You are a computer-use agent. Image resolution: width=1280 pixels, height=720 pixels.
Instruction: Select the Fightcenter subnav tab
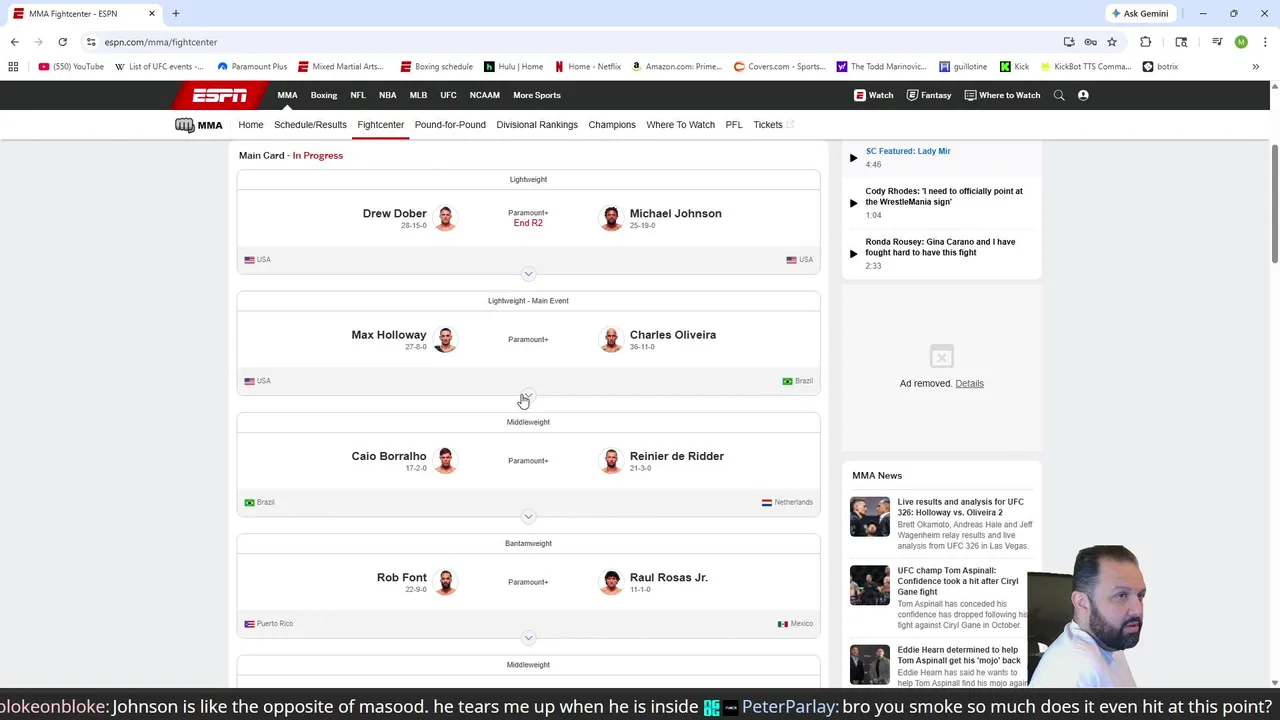[381, 125]
